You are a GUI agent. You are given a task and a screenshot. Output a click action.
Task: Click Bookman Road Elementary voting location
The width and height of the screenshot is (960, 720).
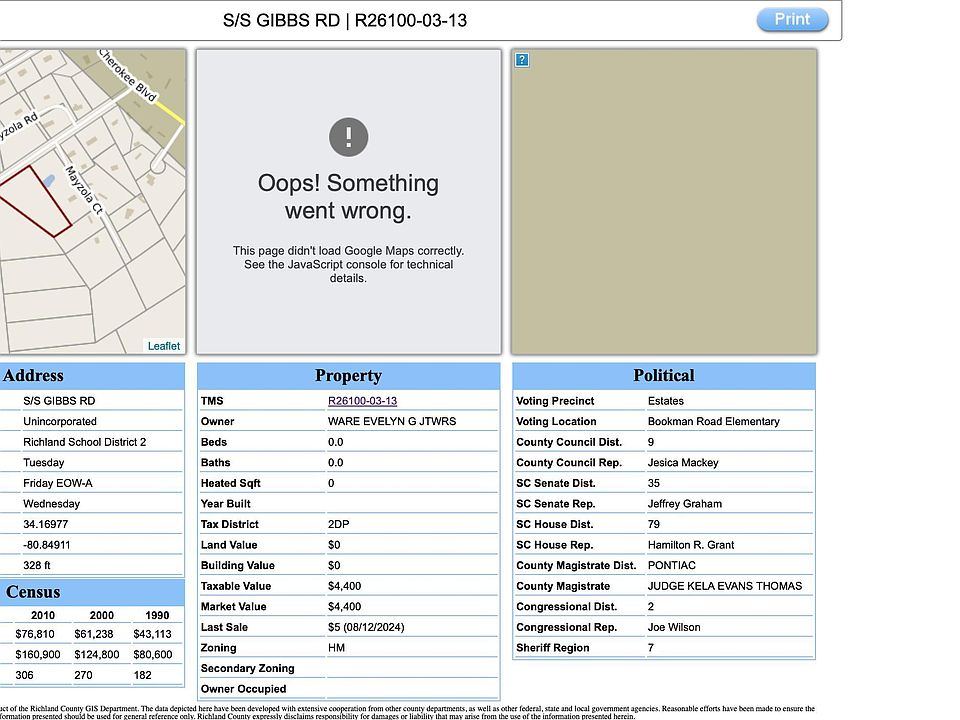(714, 422)
